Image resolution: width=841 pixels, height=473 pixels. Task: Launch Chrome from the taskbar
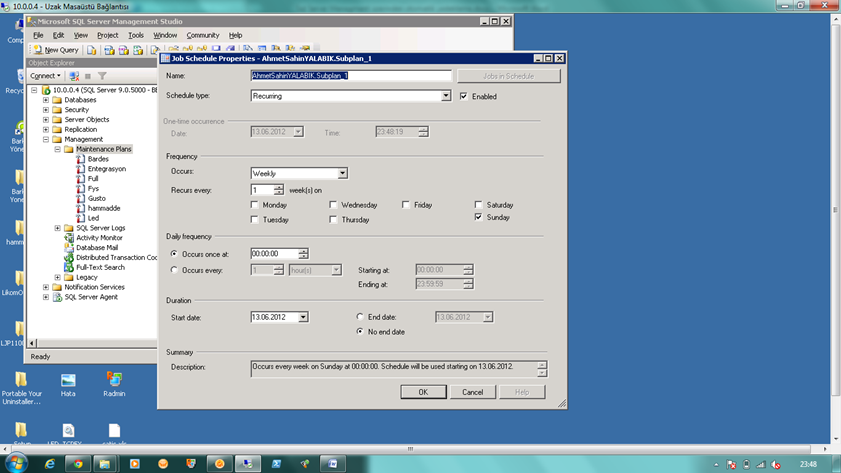78,464
